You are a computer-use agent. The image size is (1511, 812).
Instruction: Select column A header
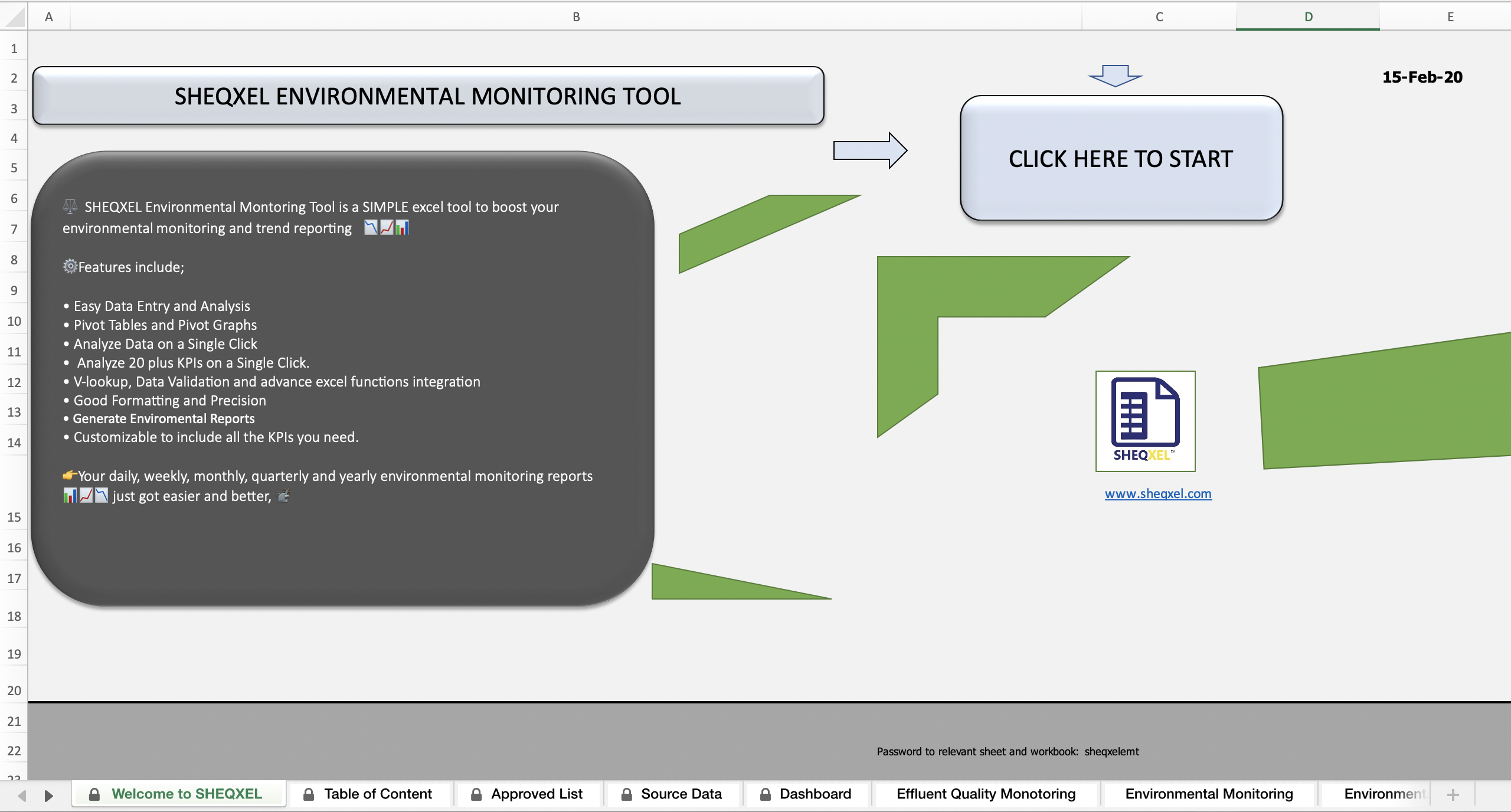(49, 17)
